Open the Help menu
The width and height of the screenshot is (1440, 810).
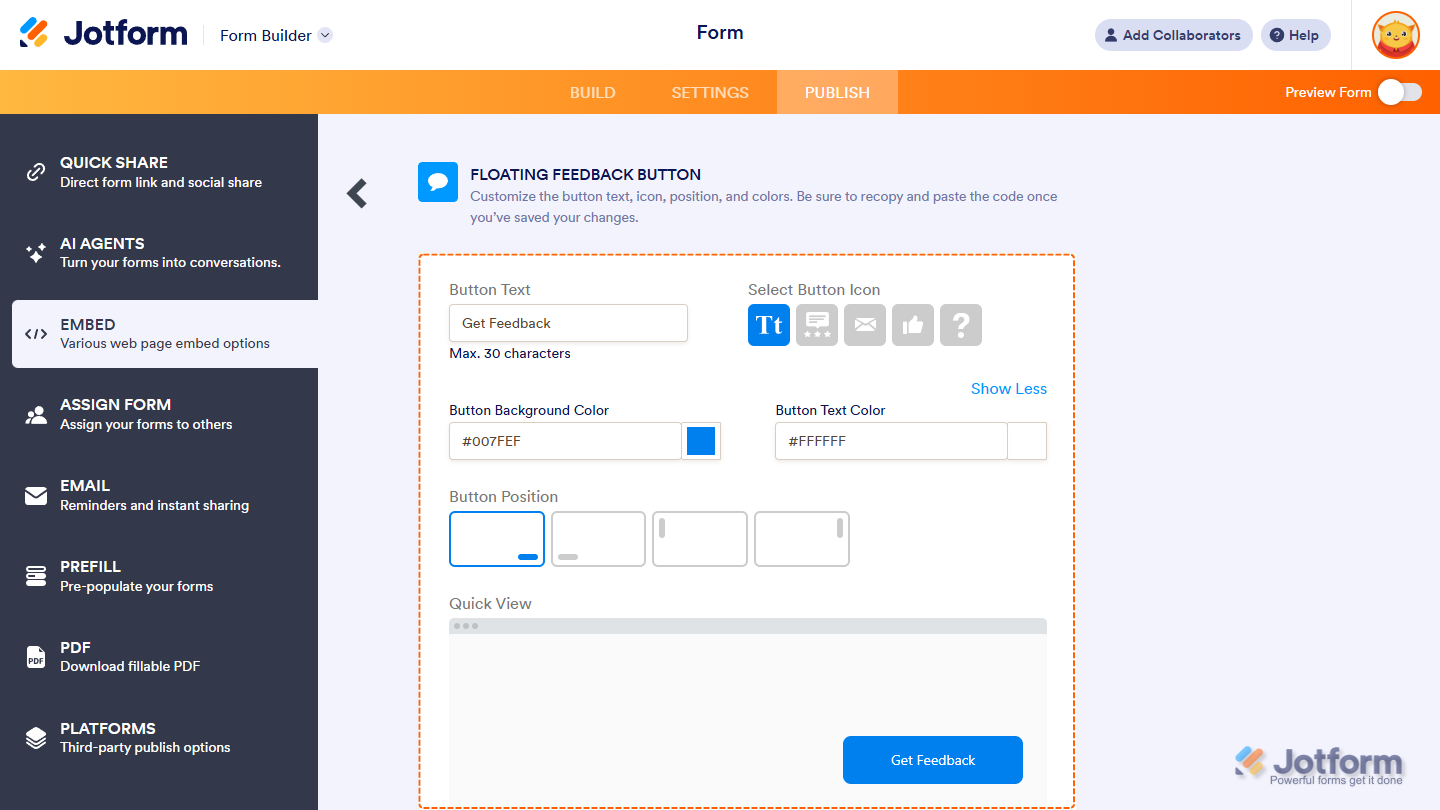point(1295,34)
